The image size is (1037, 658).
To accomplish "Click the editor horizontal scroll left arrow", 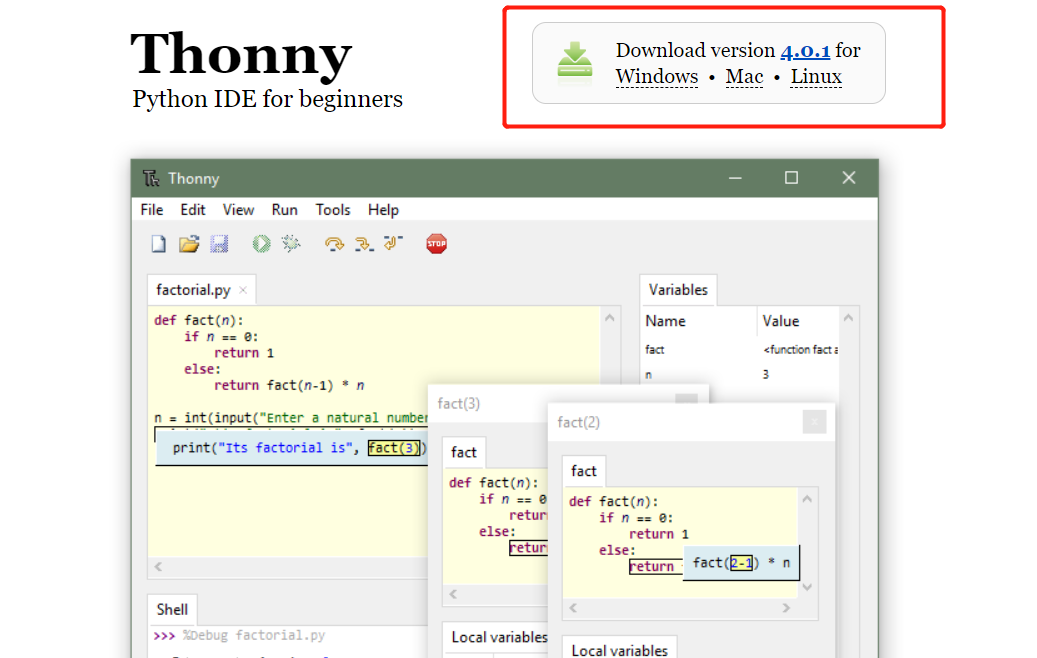I will pos(158,567).
